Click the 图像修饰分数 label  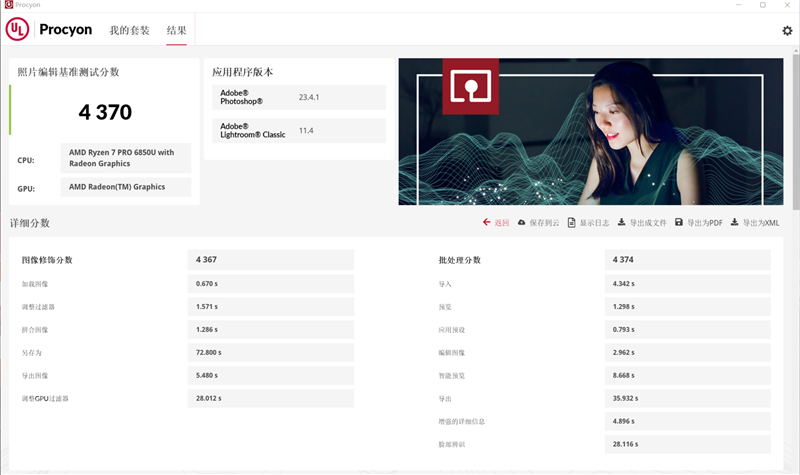47,260
